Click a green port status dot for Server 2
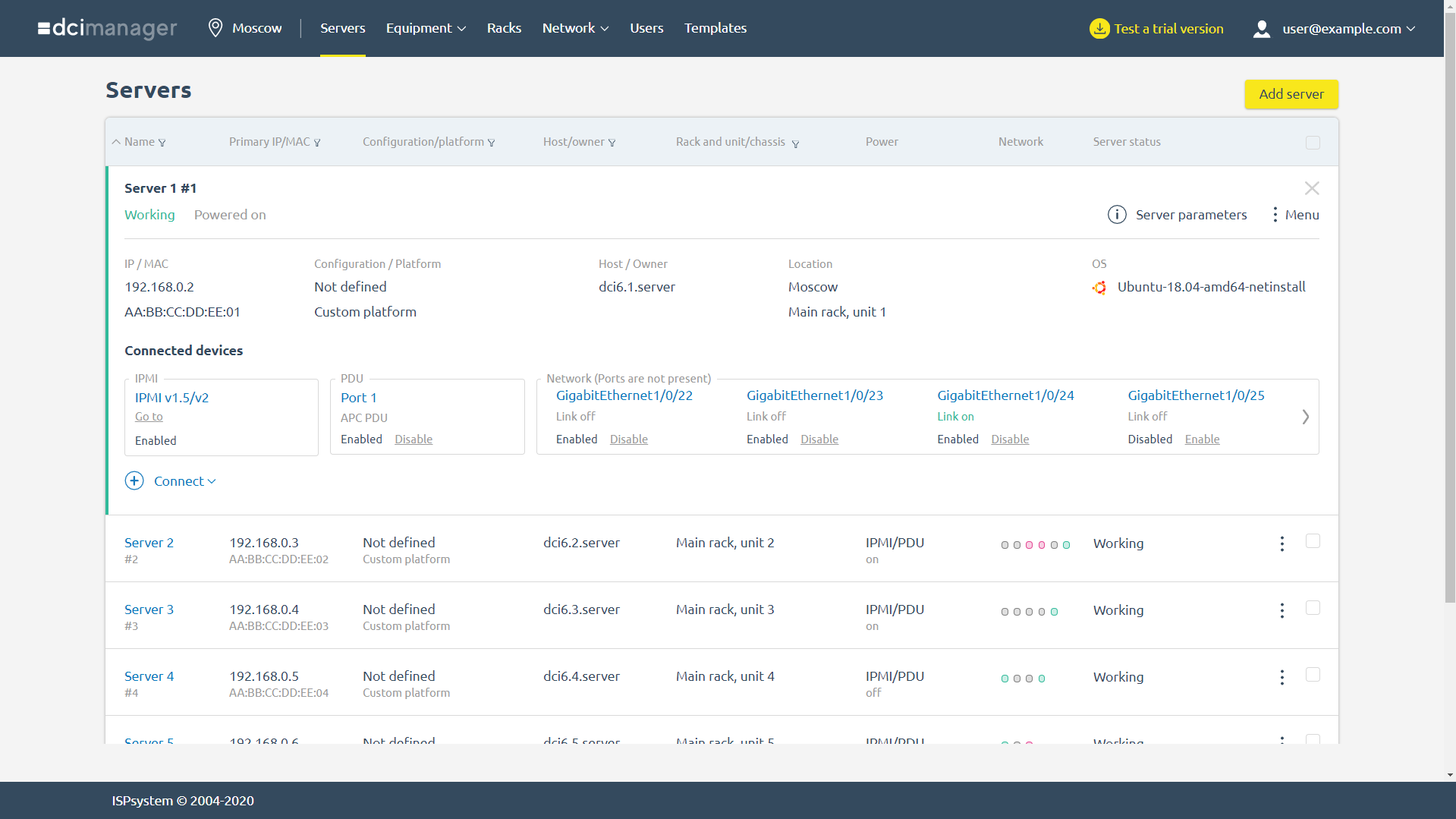 pos(1067,544)
